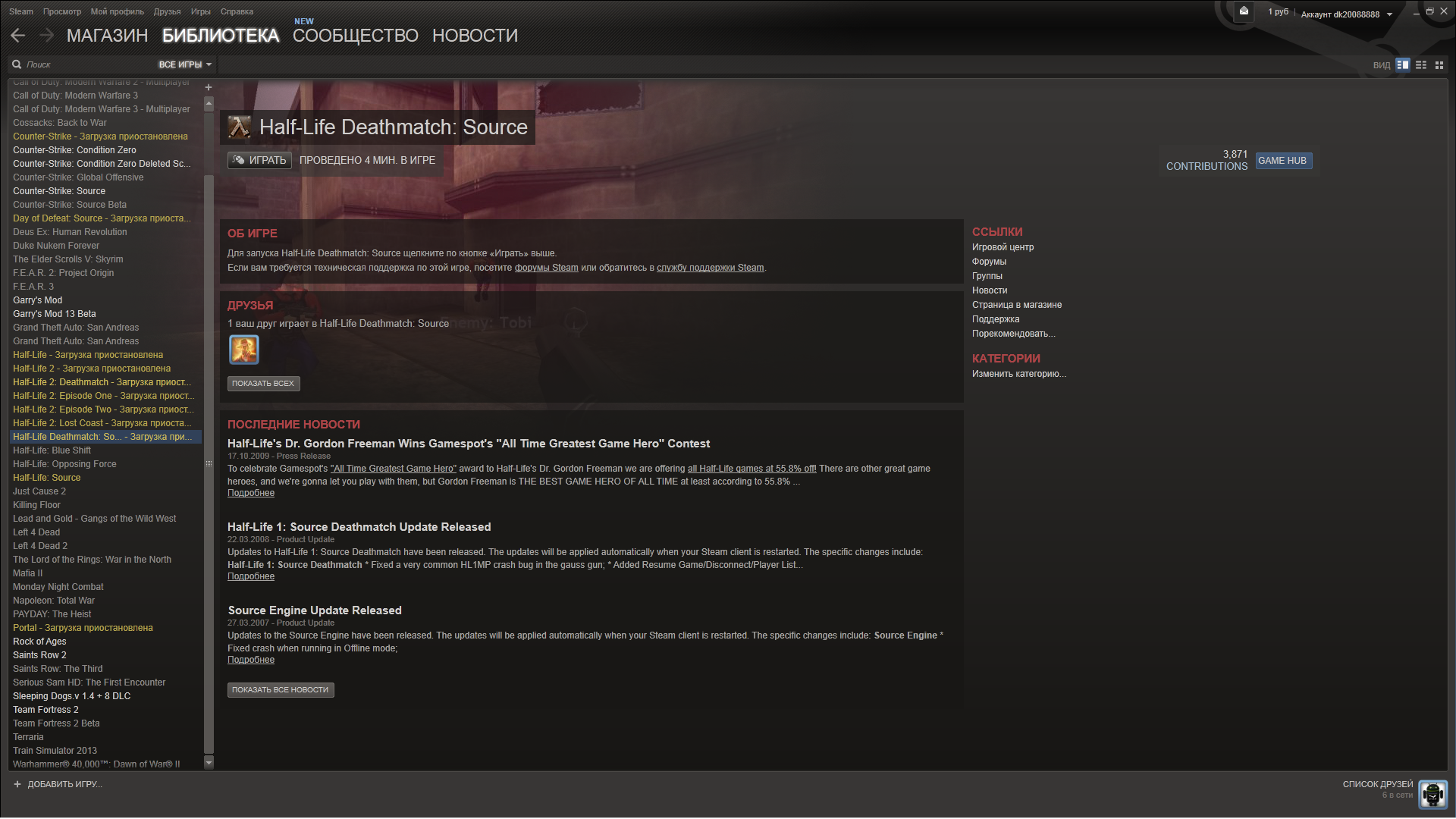Click the Порекомендовать... link
This screenshot has width=1456, height=819.
click(x=1013, y=334)
